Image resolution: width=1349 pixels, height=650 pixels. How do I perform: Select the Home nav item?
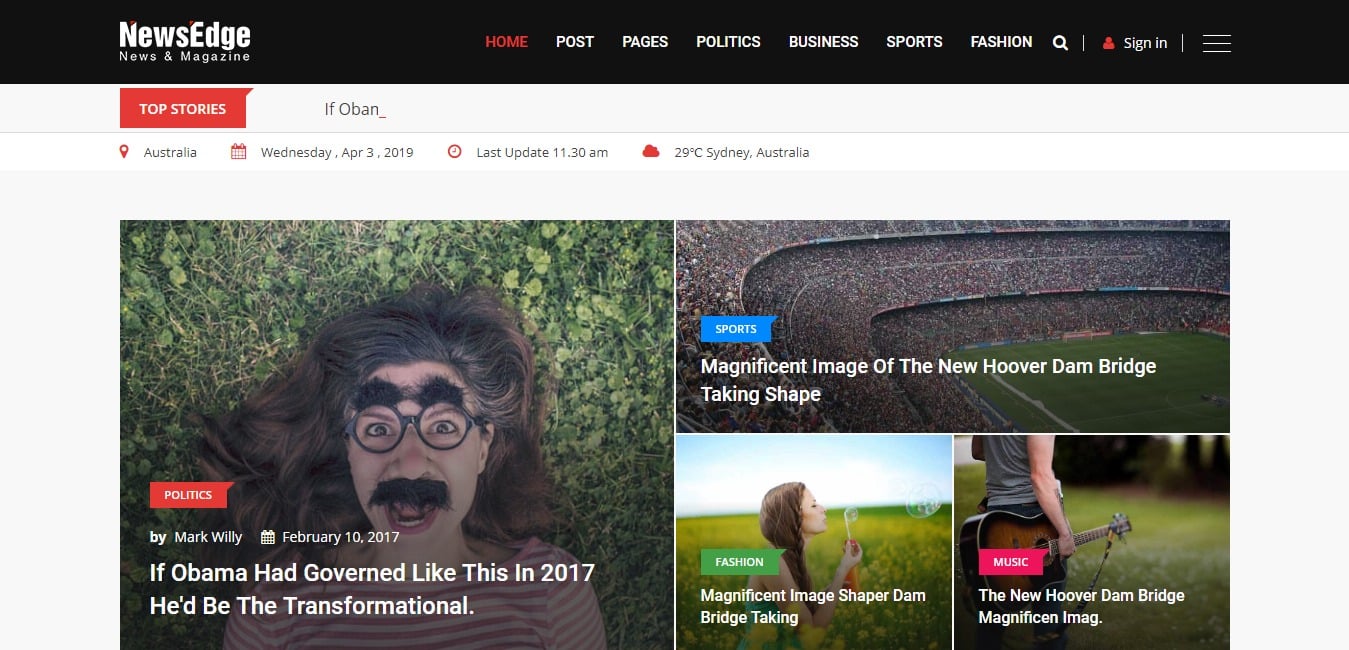pyautogui.click(x=506, y=42)
